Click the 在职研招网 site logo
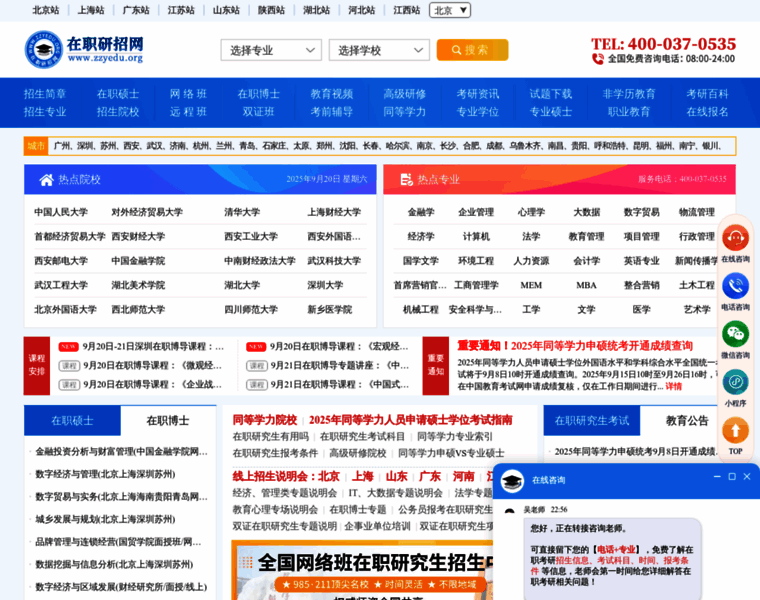 (x=85, y=49)
